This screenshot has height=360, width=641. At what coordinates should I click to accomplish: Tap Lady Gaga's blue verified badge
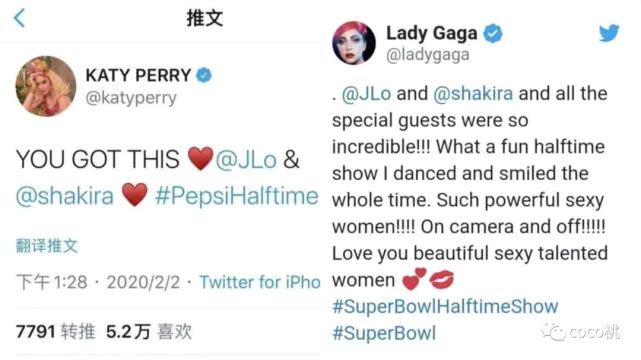(493, 34)
